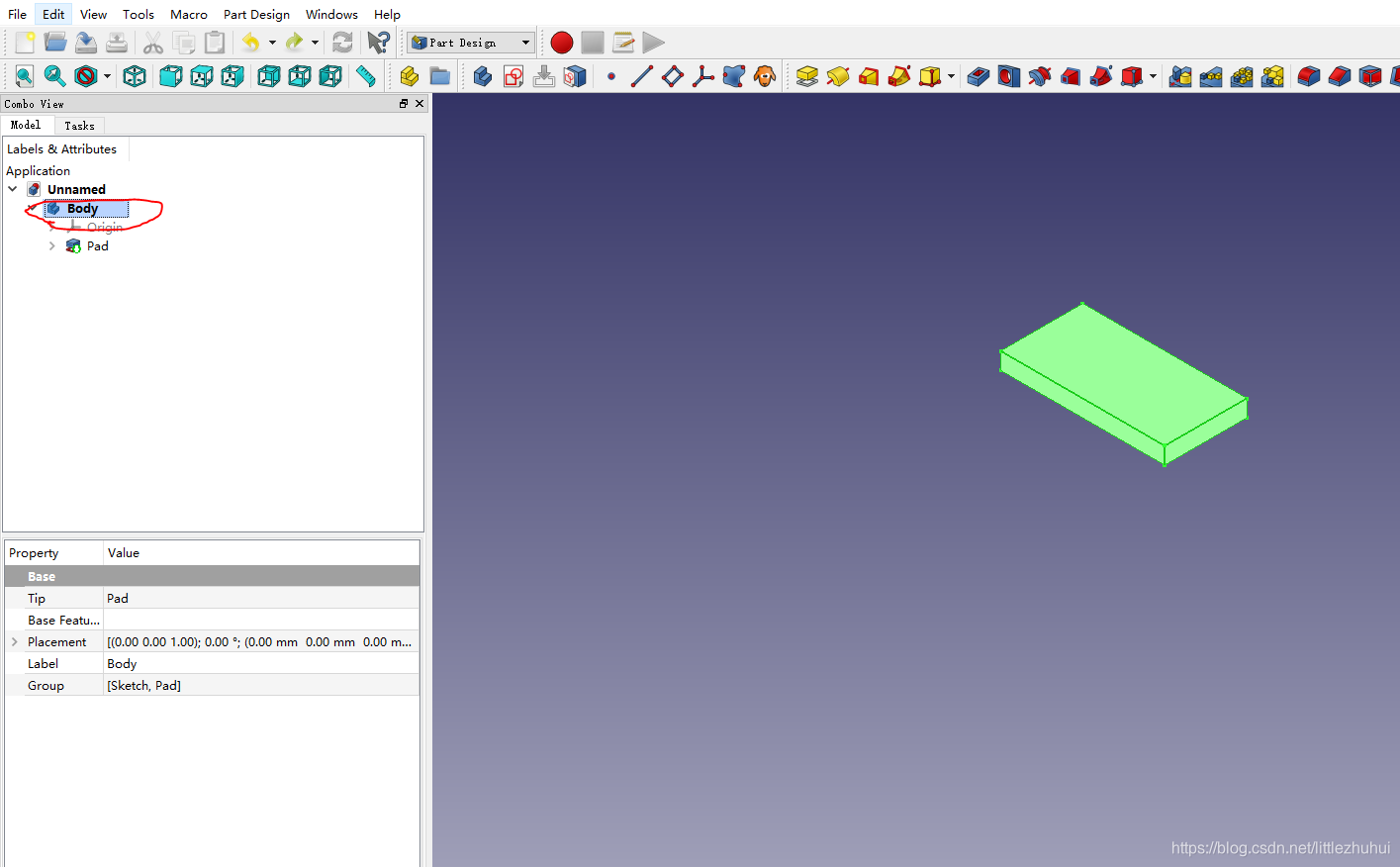This screenshot has width=1400, height=867.
Task: Set the view to Top
Action: pyautogui.click(x=201, y=76)
